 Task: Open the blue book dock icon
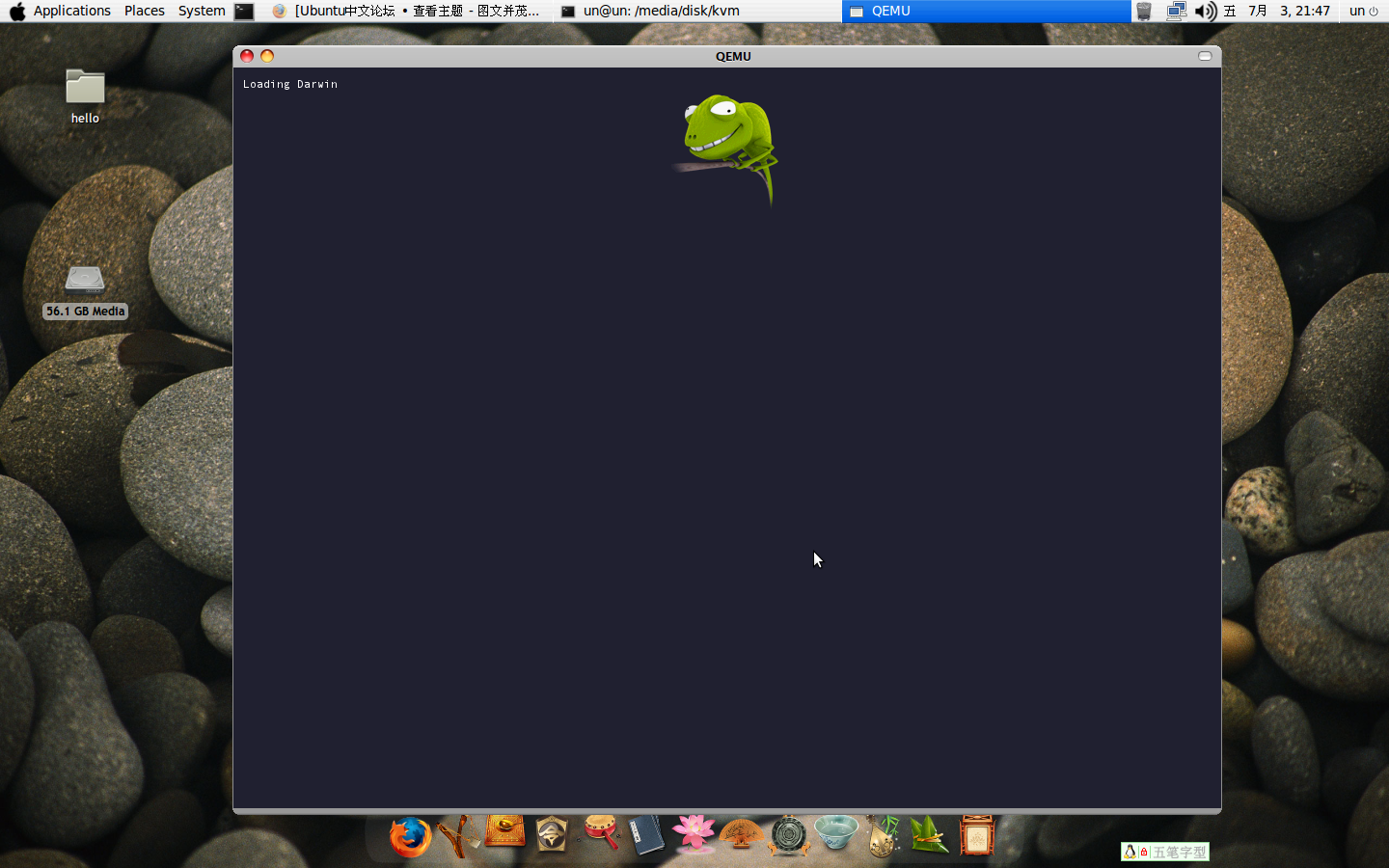[646, 835]
